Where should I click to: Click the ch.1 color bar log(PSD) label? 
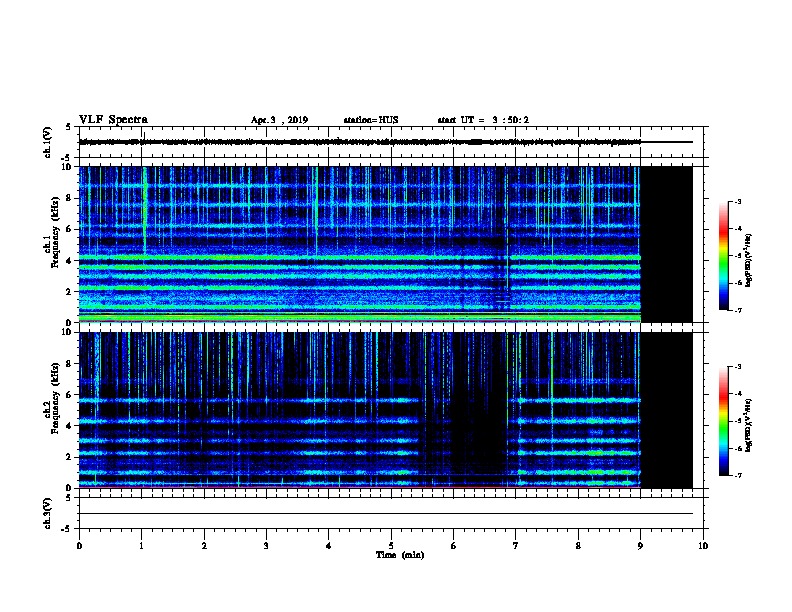[748, 260]
